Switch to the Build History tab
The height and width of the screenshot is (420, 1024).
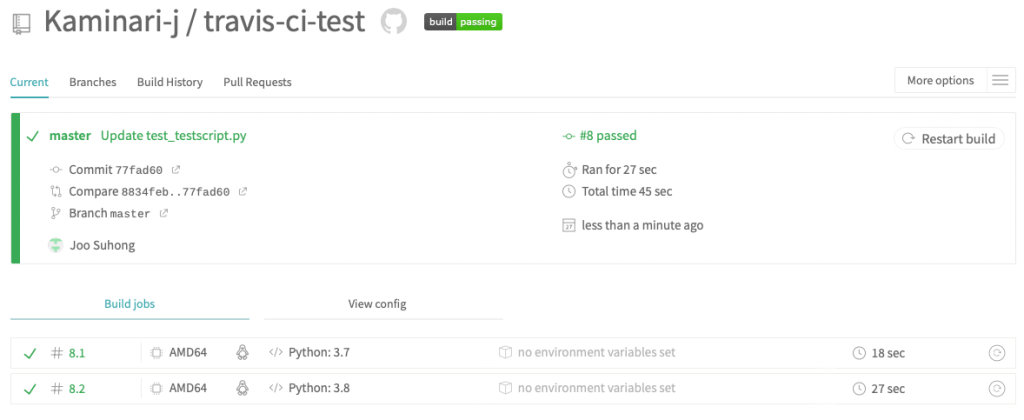170,82
